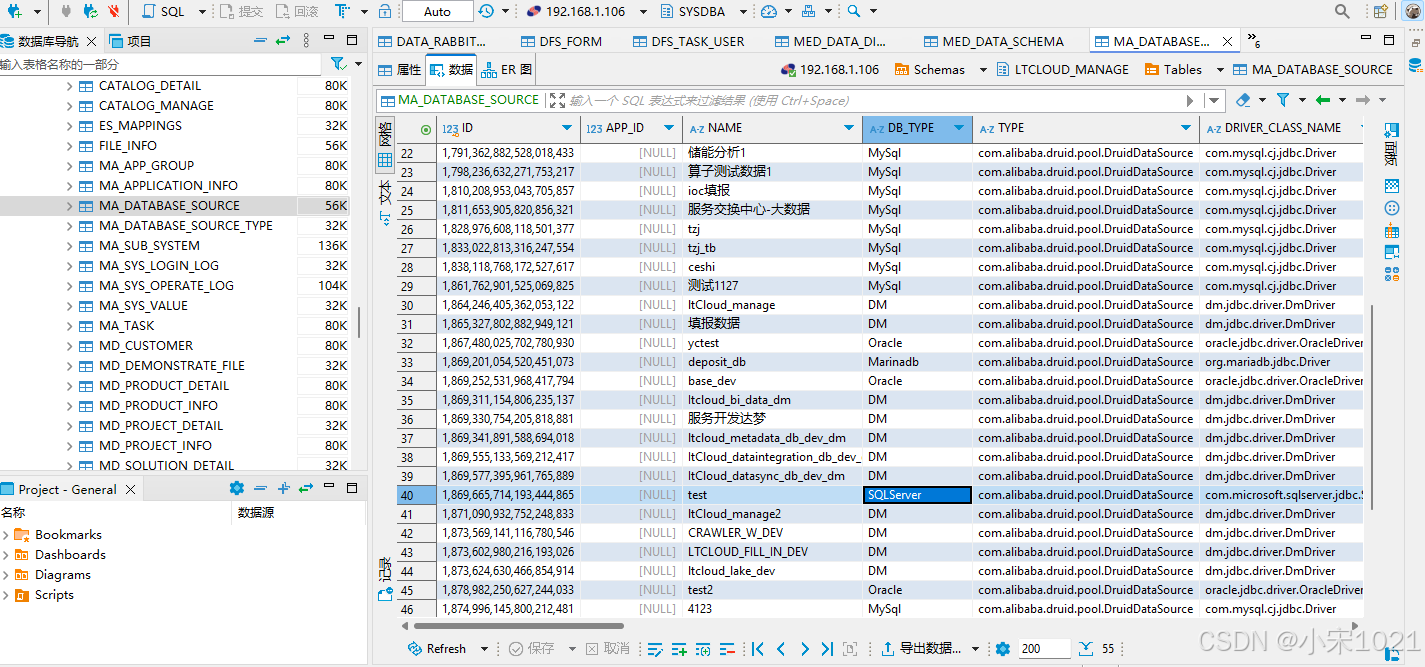Select the Marinadb cell for deposit_db
Image resolution: width=1425 pixels, height=667 pixels.
(x=917, y=362)
